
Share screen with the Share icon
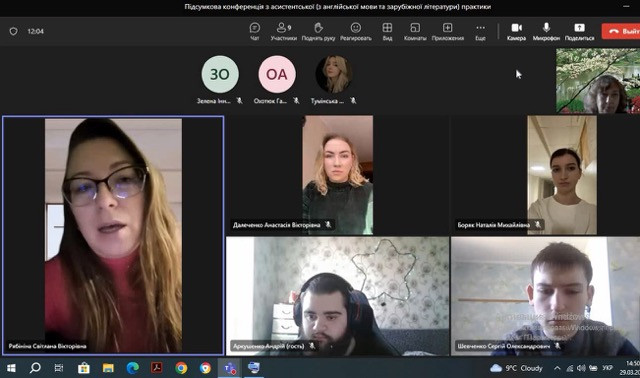(x=579, y=31)
